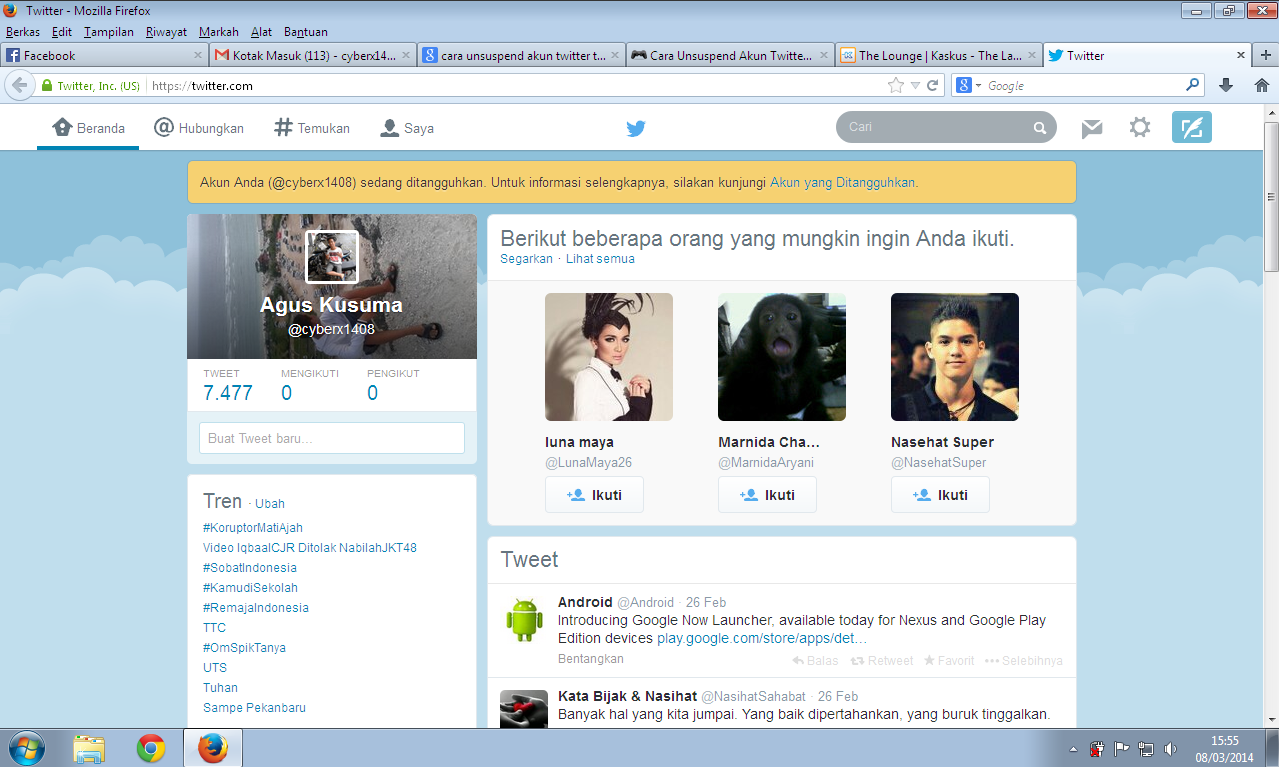Image resolution: width=1279 pixels, height=767 pixels.
Task: Open the Bantuan menu
Action: click(x=305, y=32)
